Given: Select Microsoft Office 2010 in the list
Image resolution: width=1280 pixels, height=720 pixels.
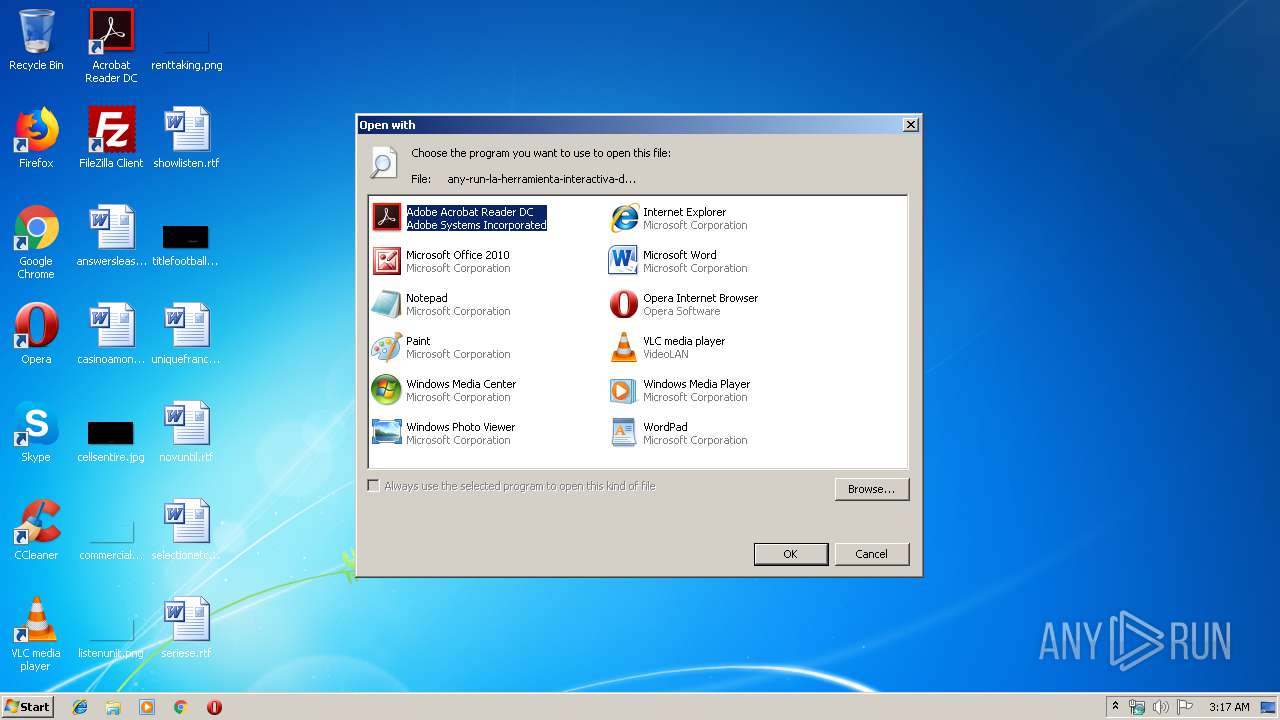Looking at the screenshot, I should (x=442, y=261).
